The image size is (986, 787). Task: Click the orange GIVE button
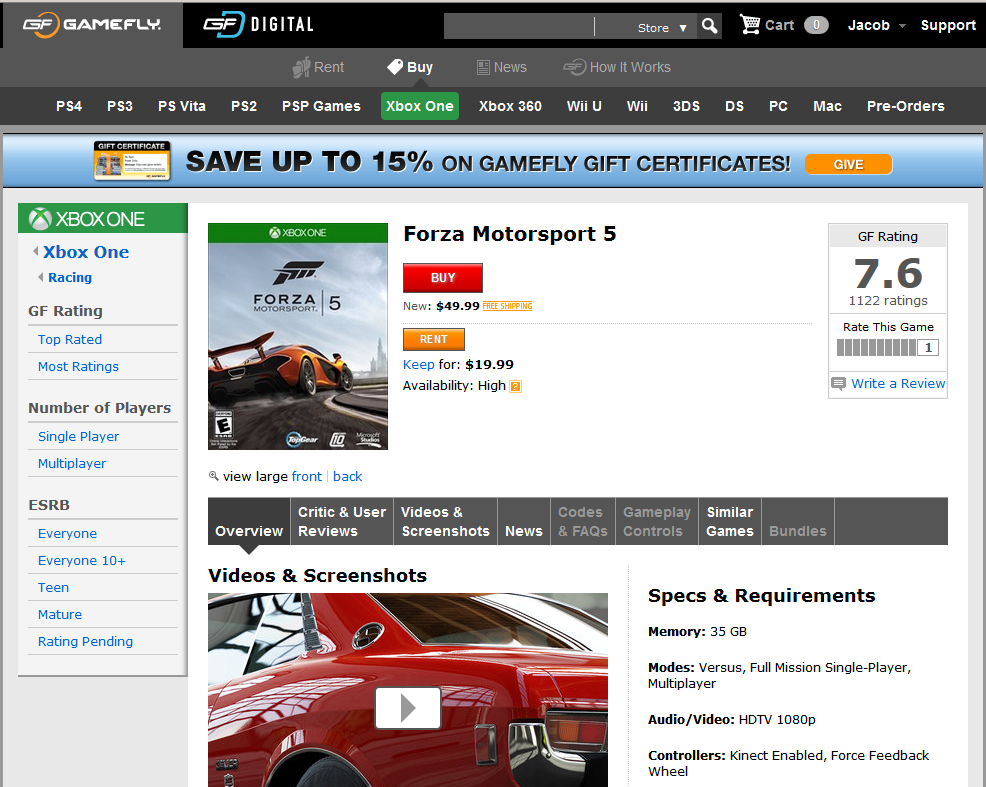(848, 165)
